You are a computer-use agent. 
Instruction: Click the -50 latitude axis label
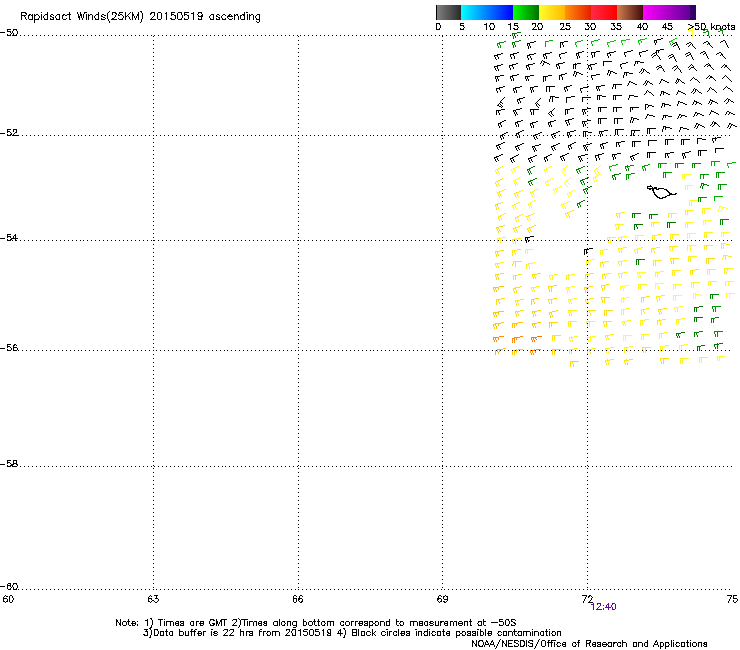pyautogui.click(x=9, y=33)
